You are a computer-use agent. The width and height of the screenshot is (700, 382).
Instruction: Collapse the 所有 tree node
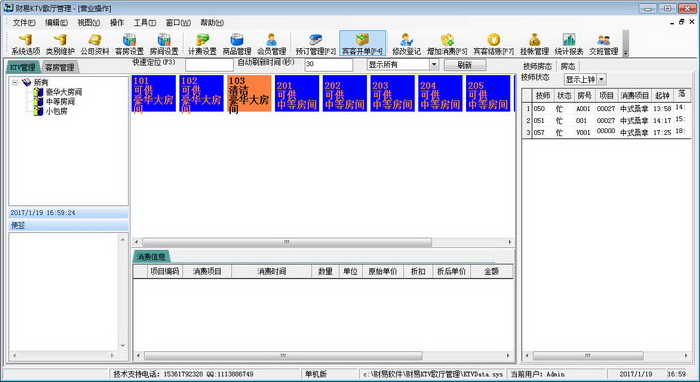click(x=15, y=83)
